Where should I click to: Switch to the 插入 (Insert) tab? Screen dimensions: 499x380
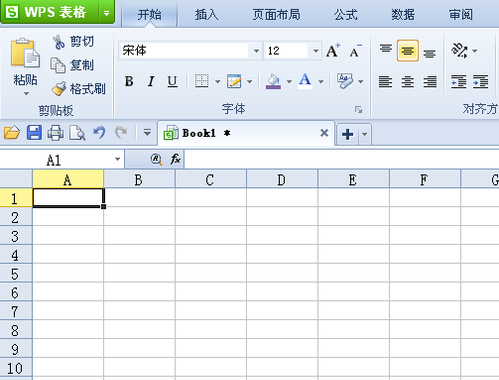[206, 15]
